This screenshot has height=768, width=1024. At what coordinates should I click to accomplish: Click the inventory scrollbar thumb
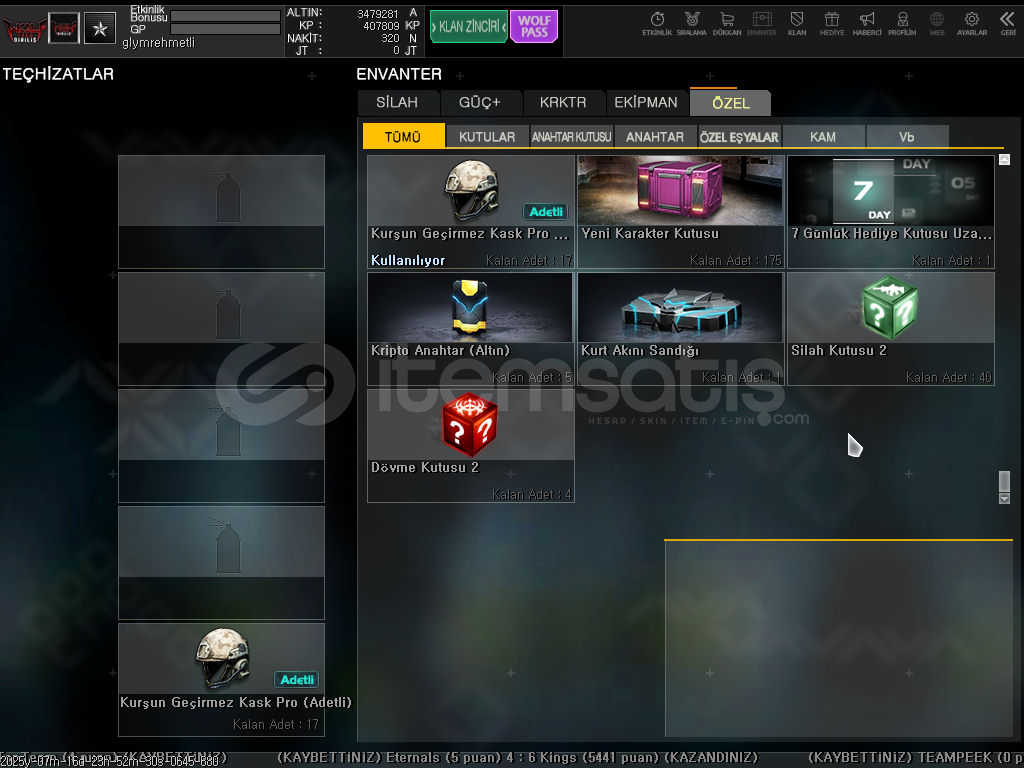[1004, 481]
